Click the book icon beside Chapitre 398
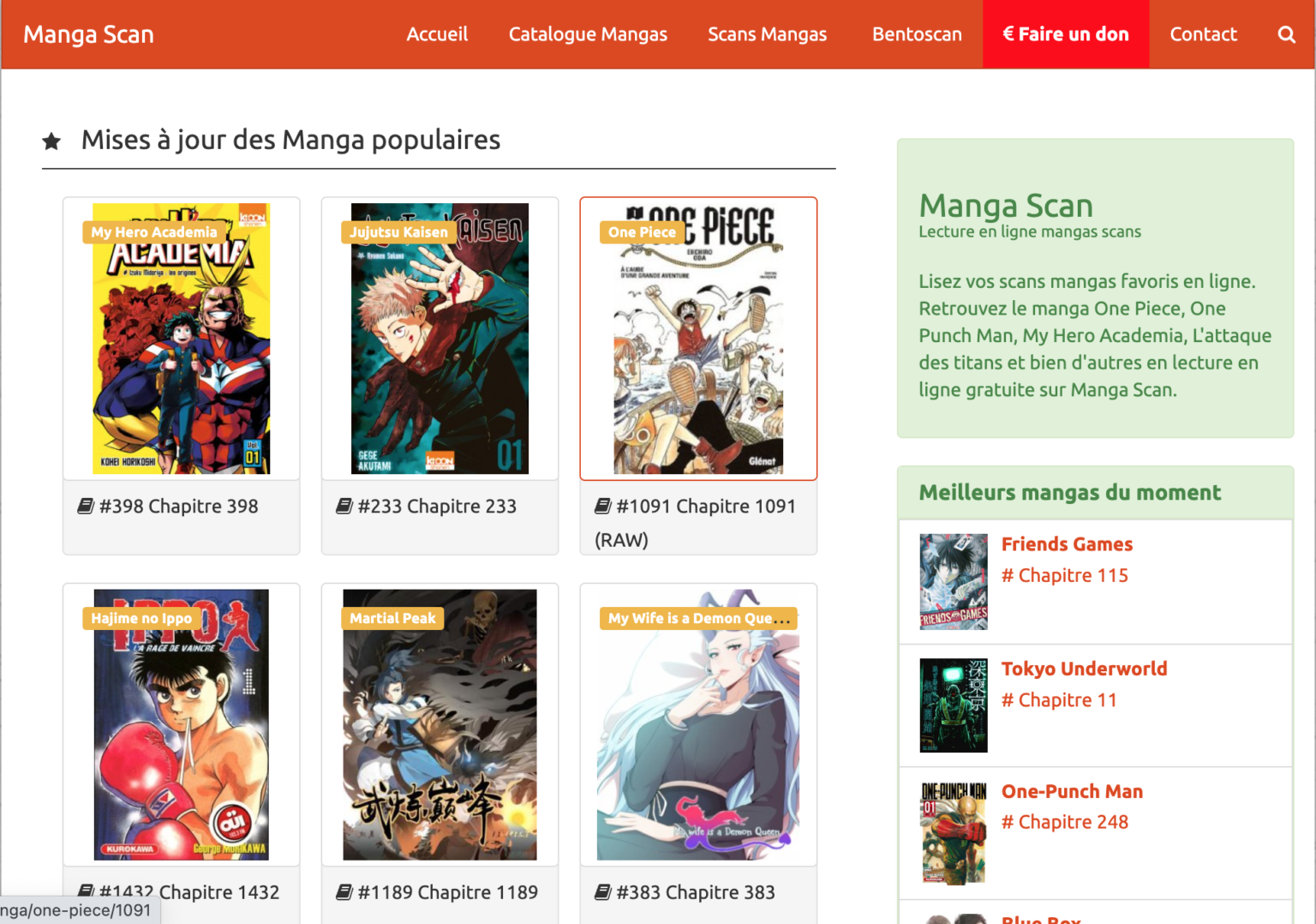This screenshot has width=1316, height=924. tap(86, 507)
